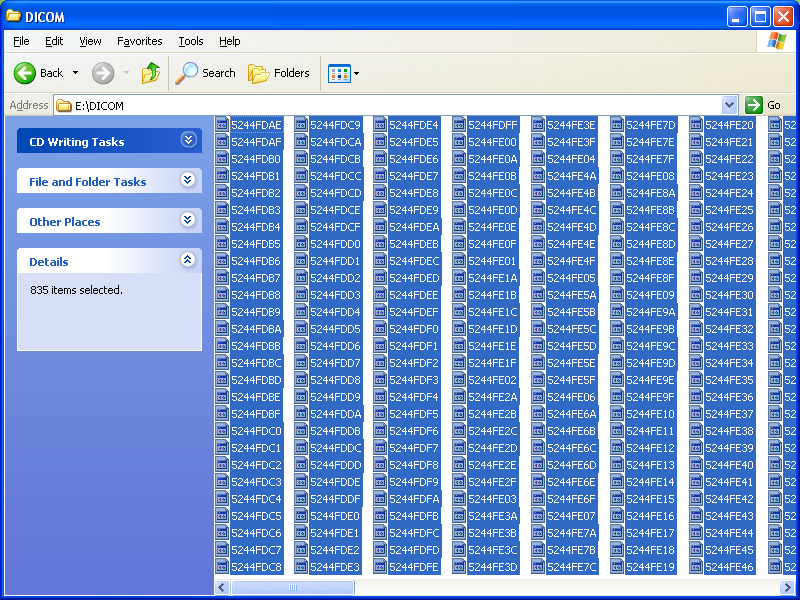800x600 pixels.
Task: Click the horizontal scrollbar thumb
Action: [293, 587]
